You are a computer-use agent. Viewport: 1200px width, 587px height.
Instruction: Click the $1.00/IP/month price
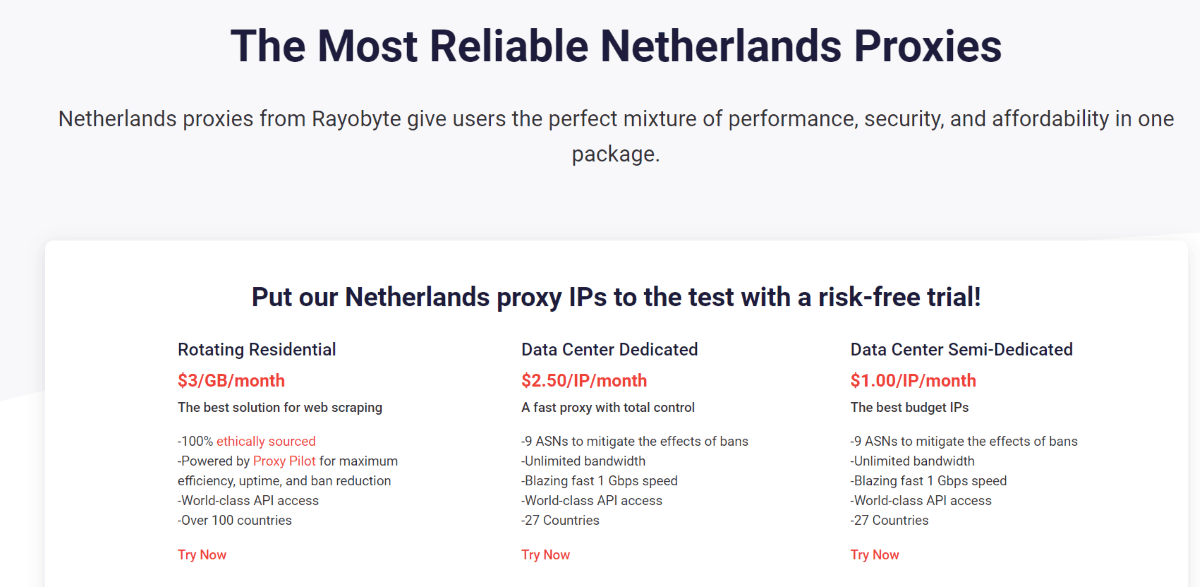[x=913, y=381]
